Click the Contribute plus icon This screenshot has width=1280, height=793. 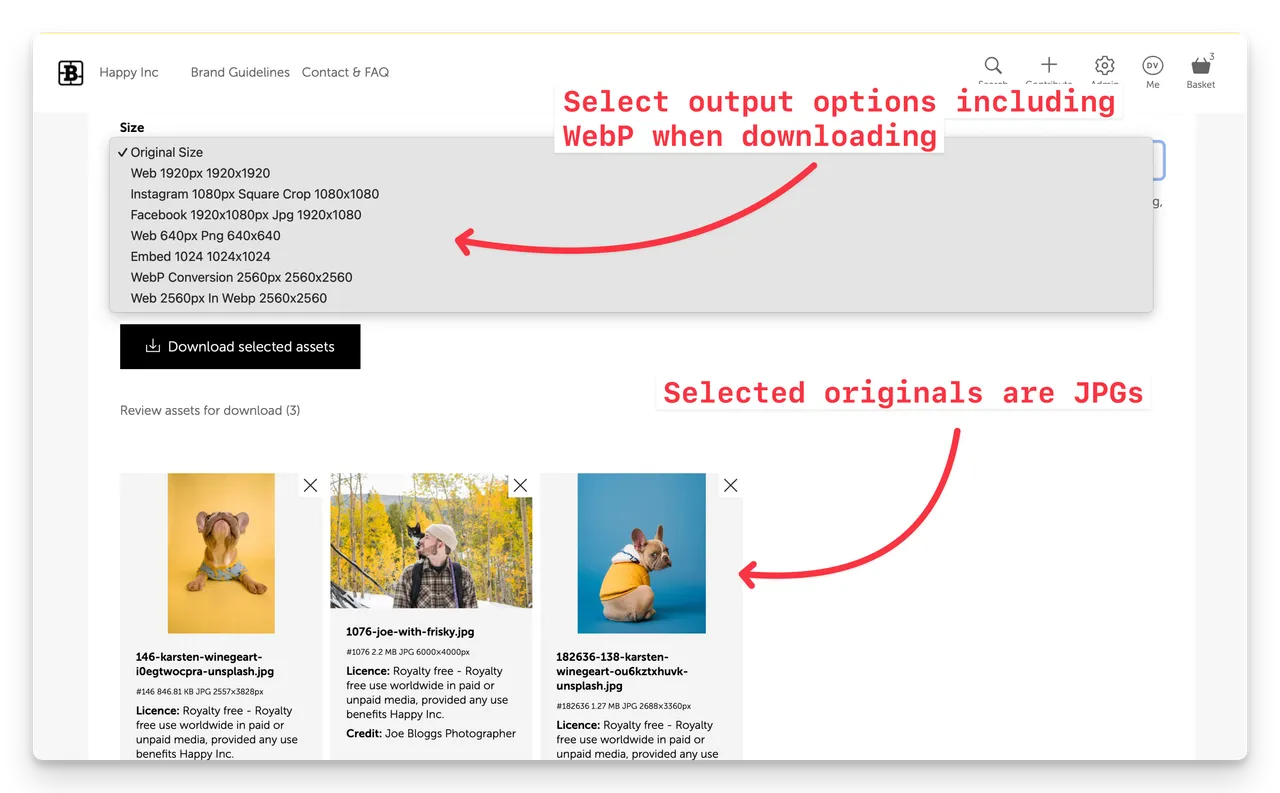coord(1048,65)
